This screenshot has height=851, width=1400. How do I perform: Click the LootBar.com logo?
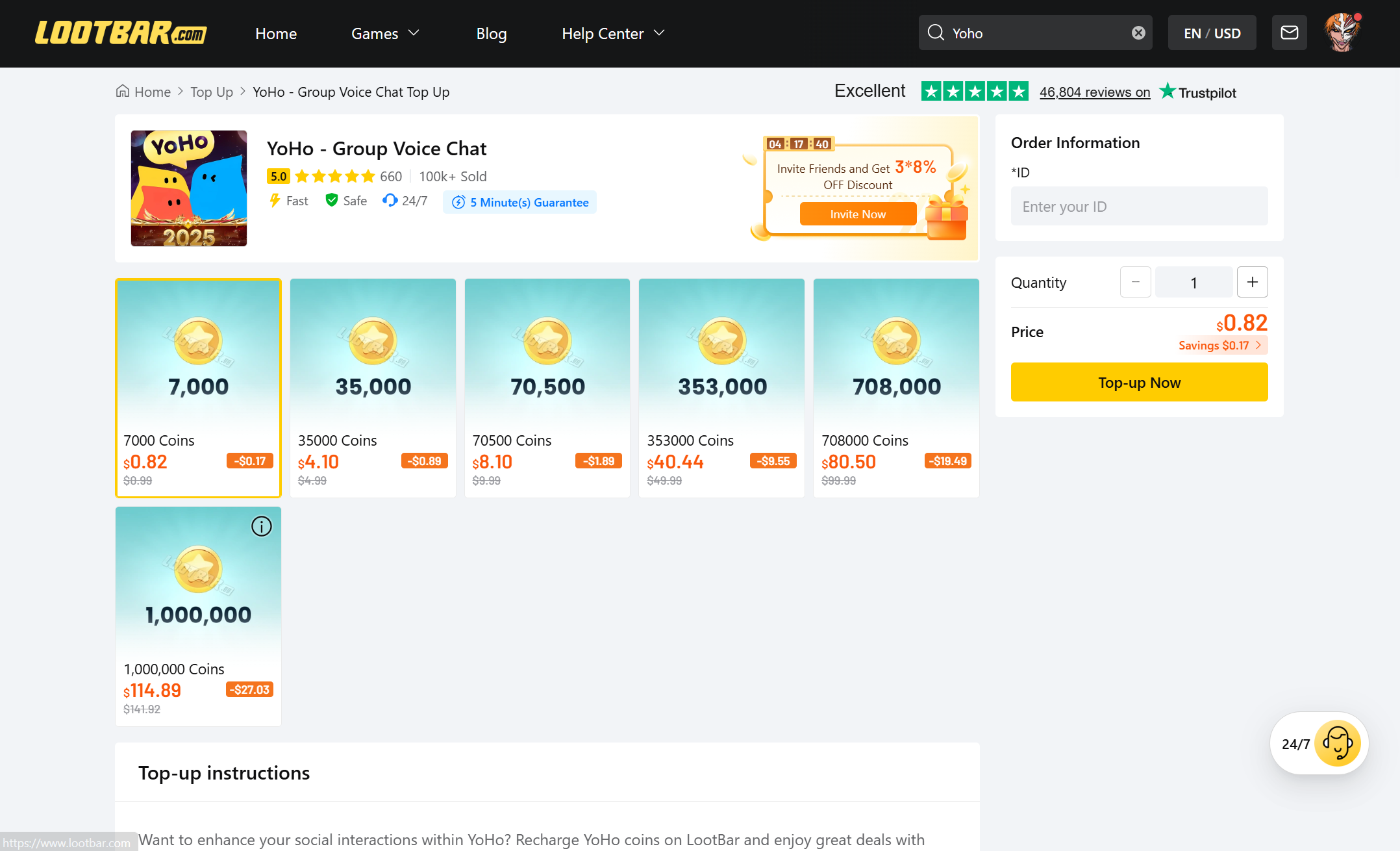(x=121, y=33)
